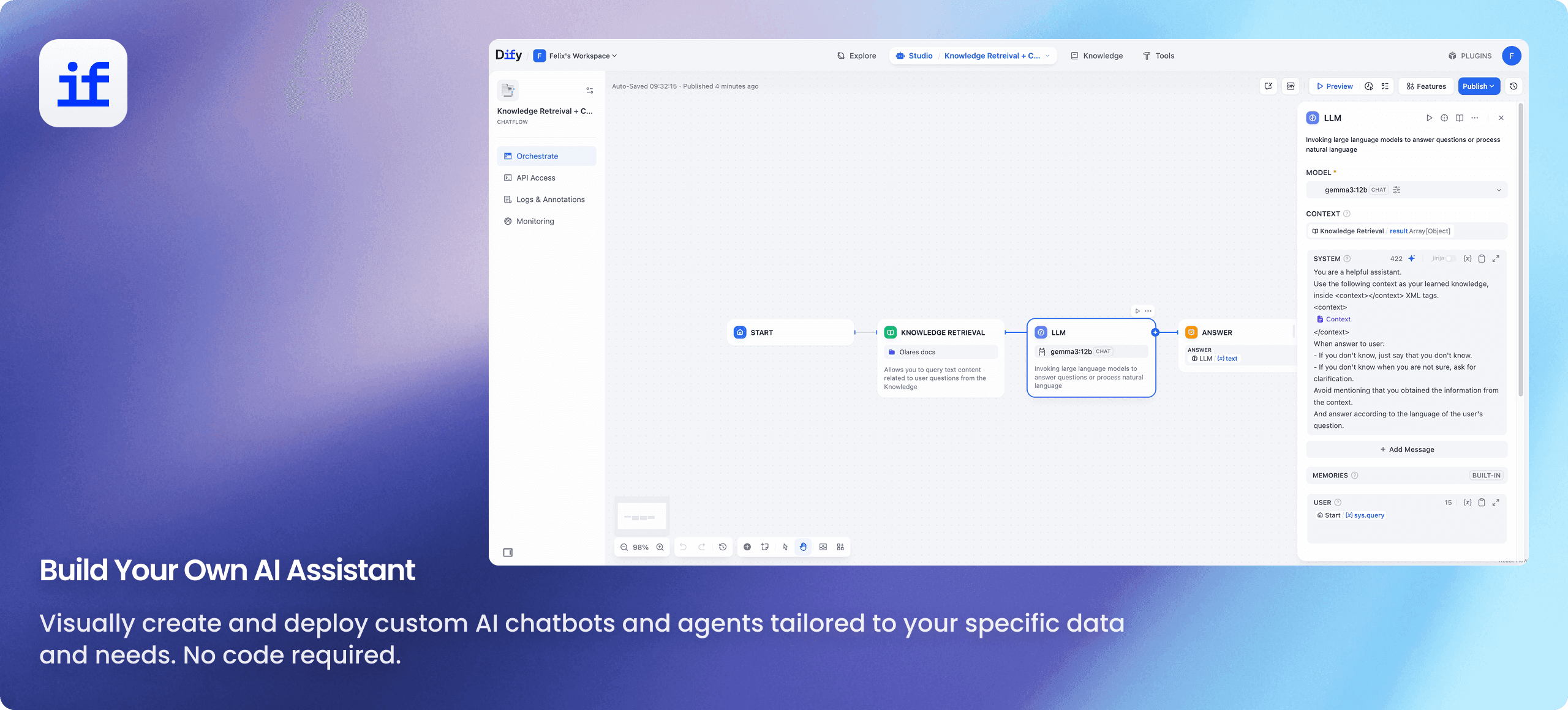
Task: Expand the System prompt editor to fullscreen
Action: [x=1496, y=259]
